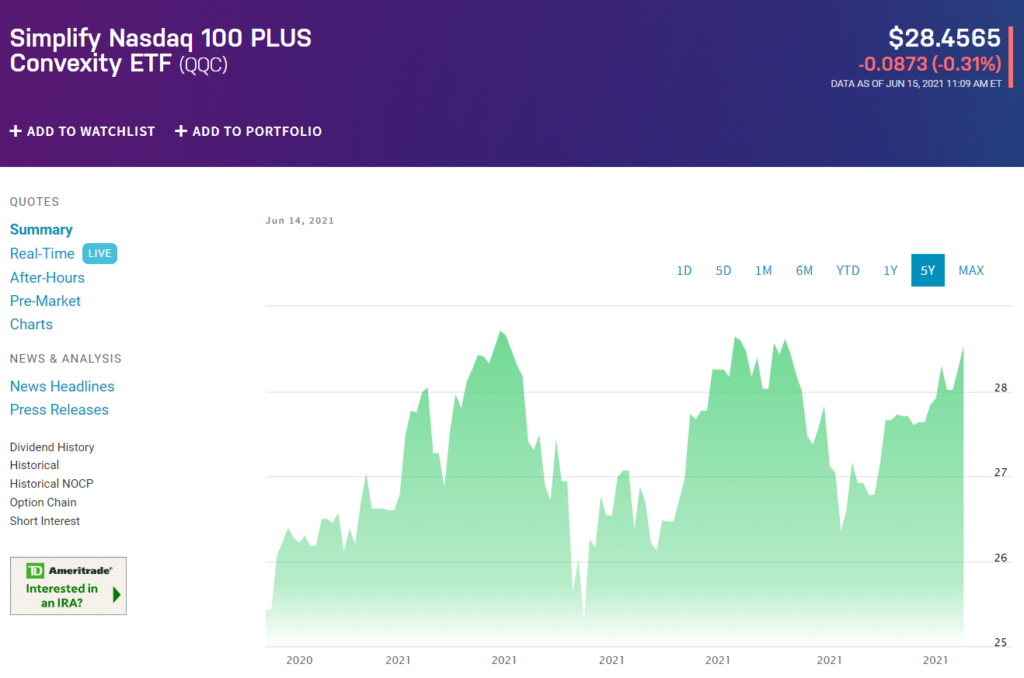Image resolution: width=1024 pixels, height=678 pixels.
Task: Go to Pre-Market quotes
Action: [45, 301]
